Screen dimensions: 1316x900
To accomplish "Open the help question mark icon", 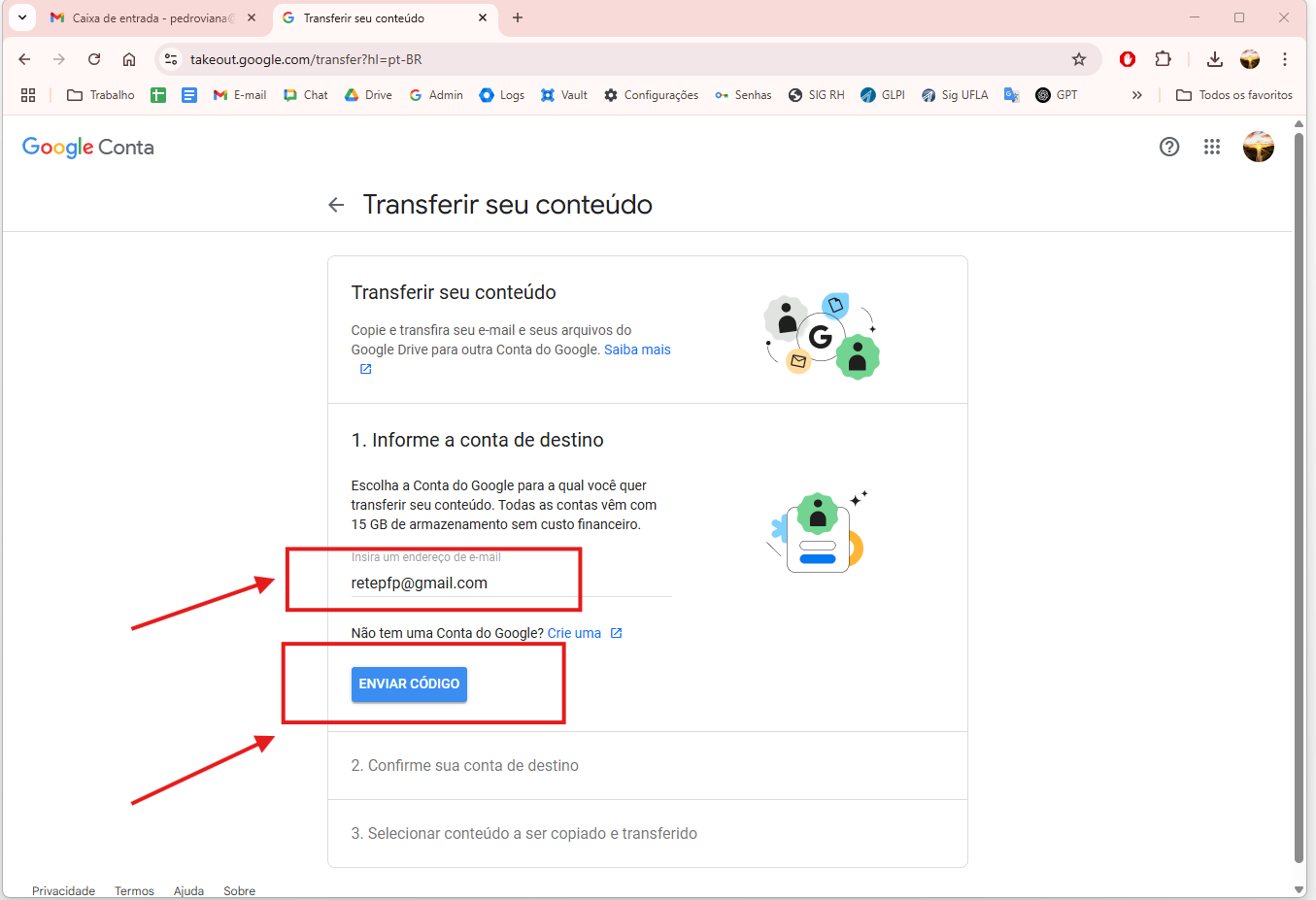I will [1169, 147].
